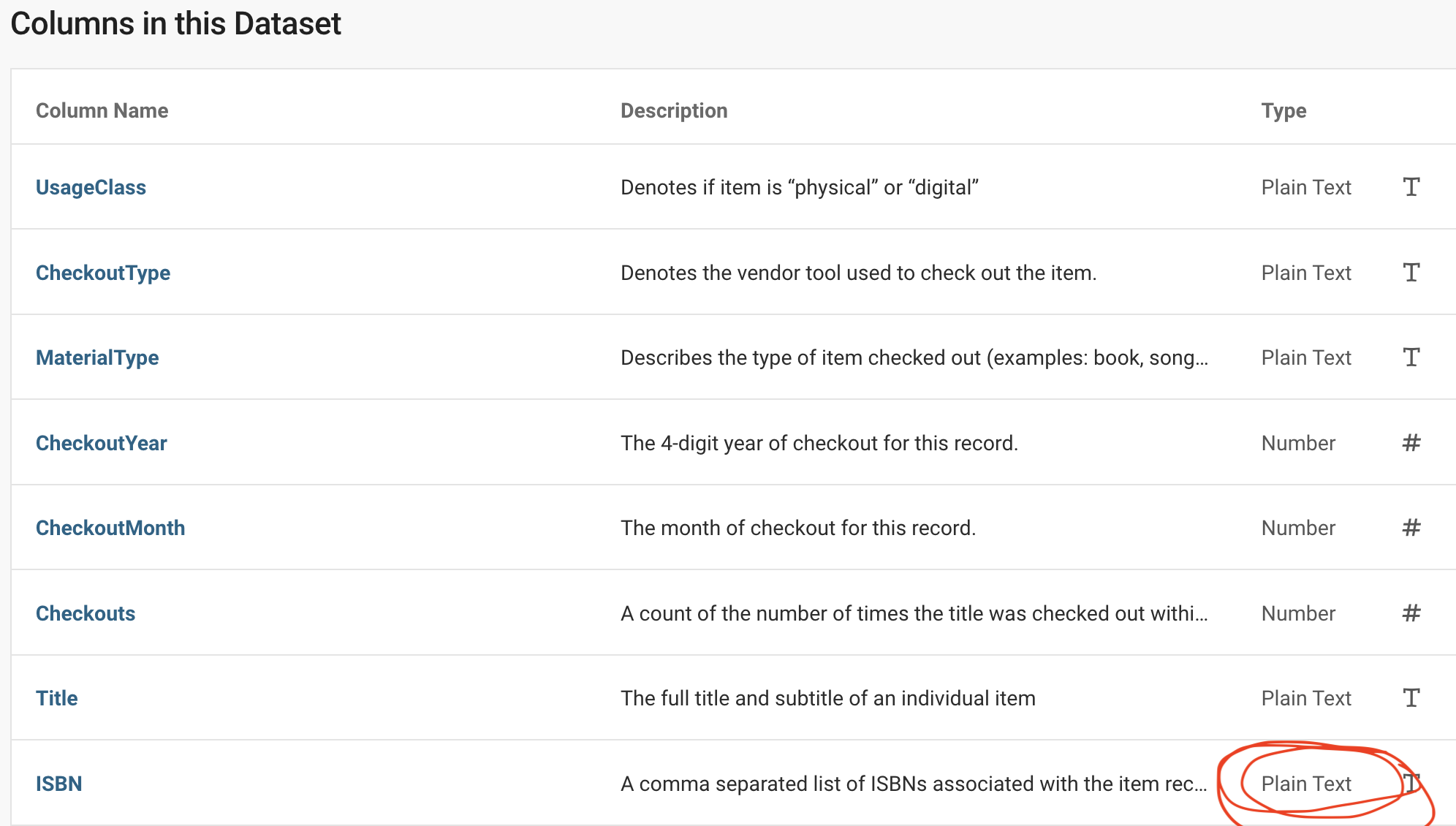Click the text type icon for CheckoutType

[x=1411, y=273]
